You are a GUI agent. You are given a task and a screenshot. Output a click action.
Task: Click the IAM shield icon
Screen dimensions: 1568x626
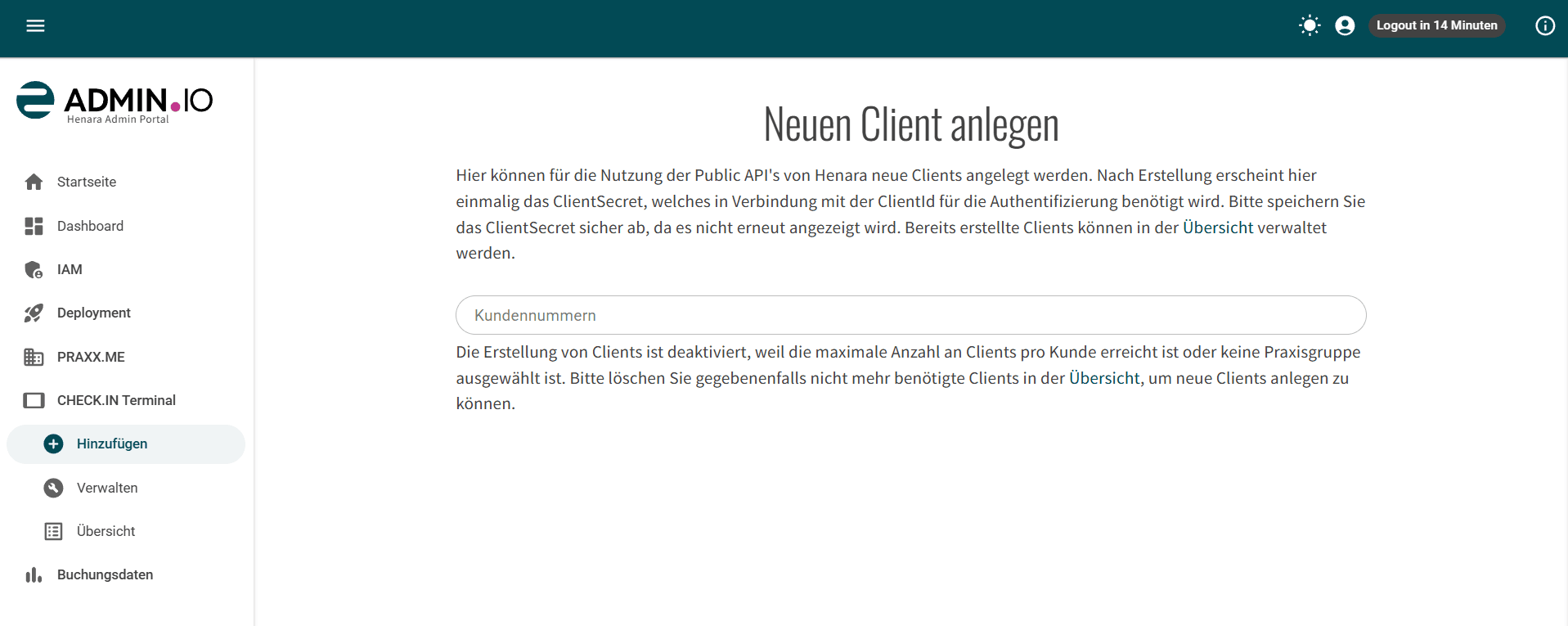pos(34,269)
